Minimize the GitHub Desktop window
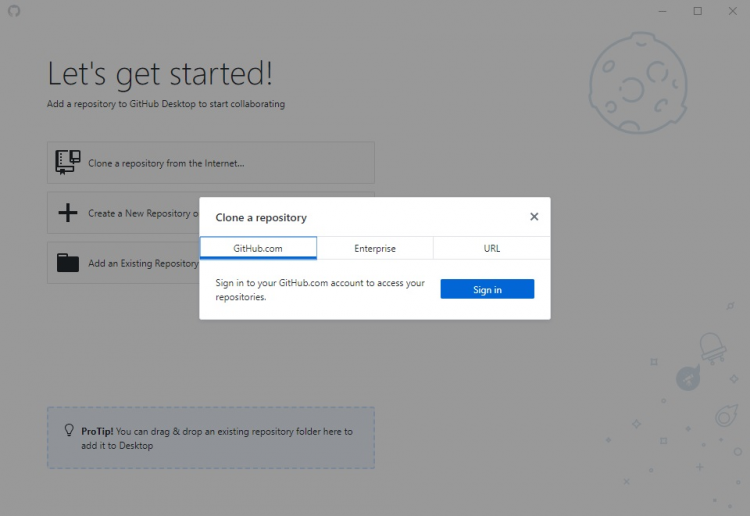Viewport: 750px width, 516px height. click(x=662, y=11)
